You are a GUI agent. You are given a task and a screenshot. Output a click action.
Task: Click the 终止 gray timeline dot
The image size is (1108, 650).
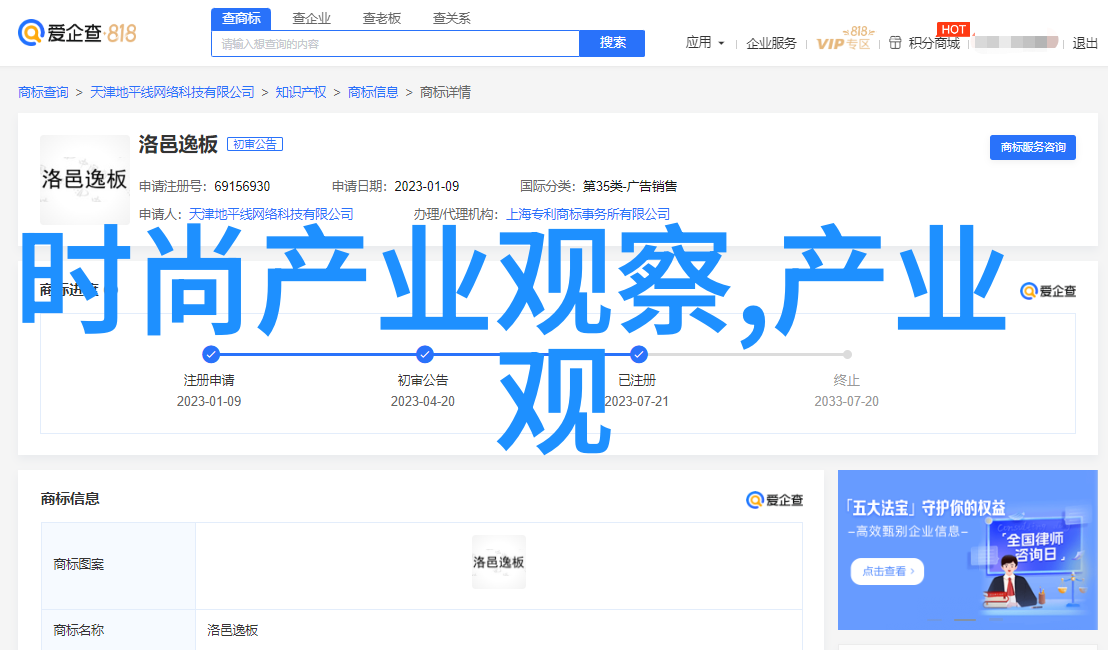(x=847, y=354)
